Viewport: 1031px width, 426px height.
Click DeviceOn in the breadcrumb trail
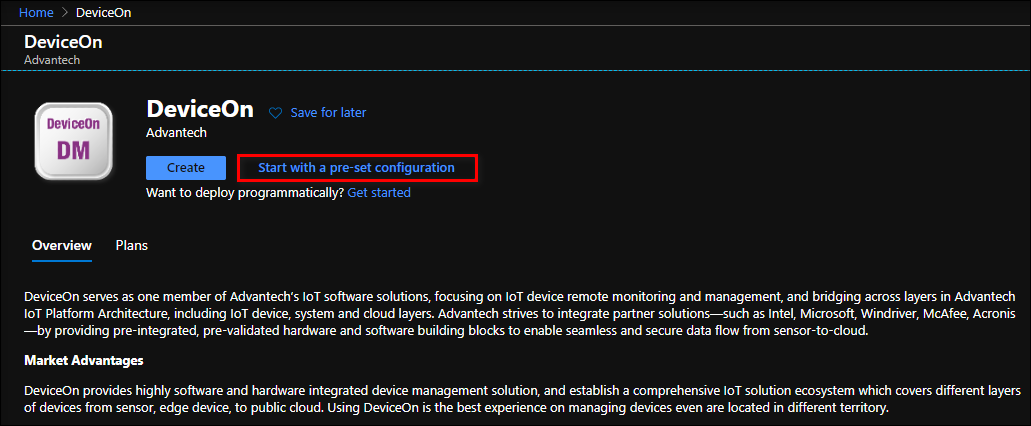[x=103, y=13]
